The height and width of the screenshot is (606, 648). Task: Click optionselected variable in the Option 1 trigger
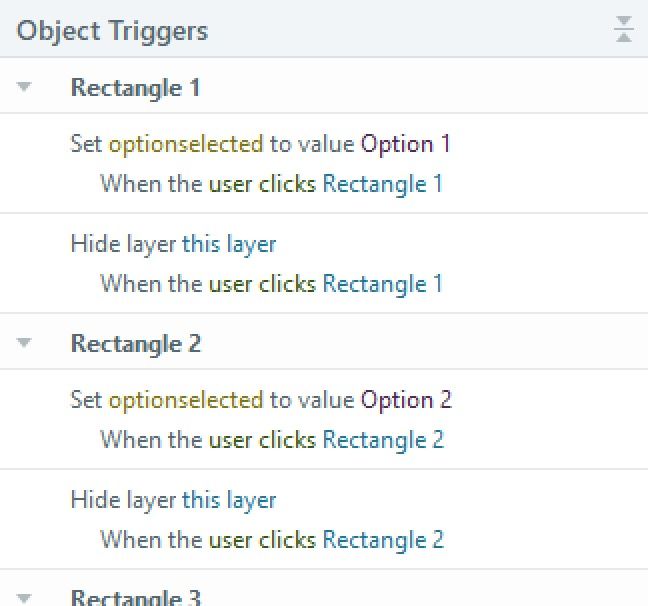(x=185, y=144)
